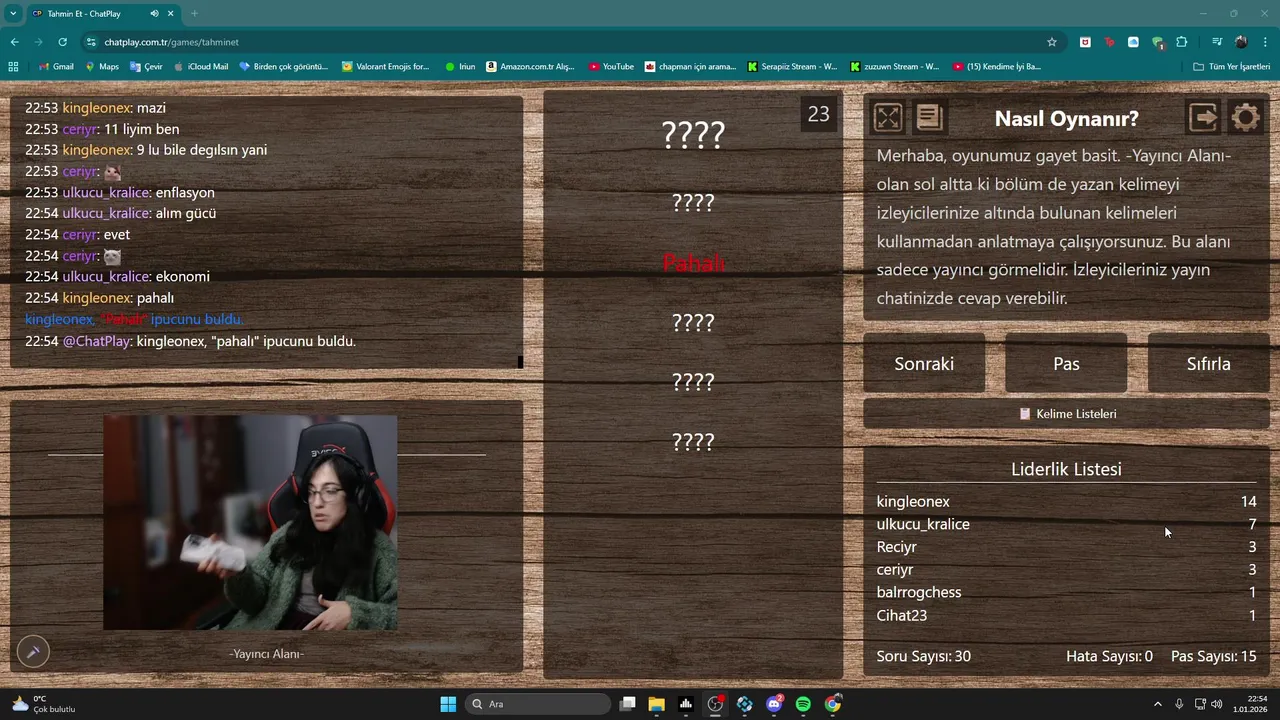Click the round pen tool icon in Yayıncı Alanı

click(33, 652)
